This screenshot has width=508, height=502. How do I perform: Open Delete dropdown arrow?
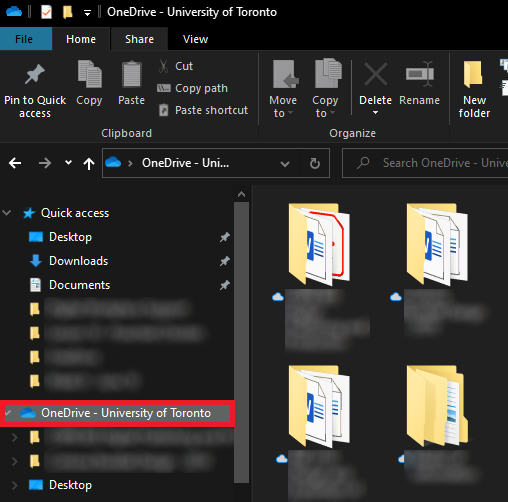pyautogui.click(x=375, y=113)
